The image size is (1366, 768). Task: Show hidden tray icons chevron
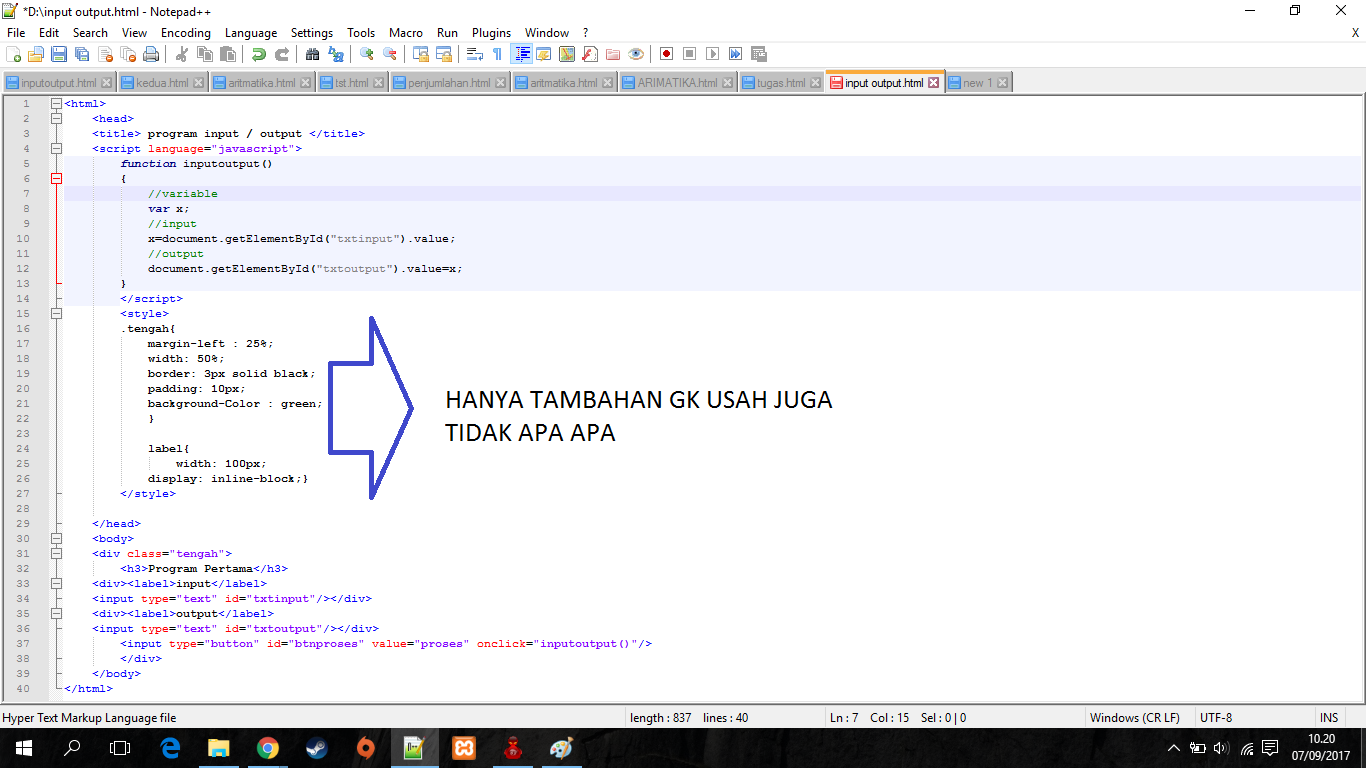1174,748
